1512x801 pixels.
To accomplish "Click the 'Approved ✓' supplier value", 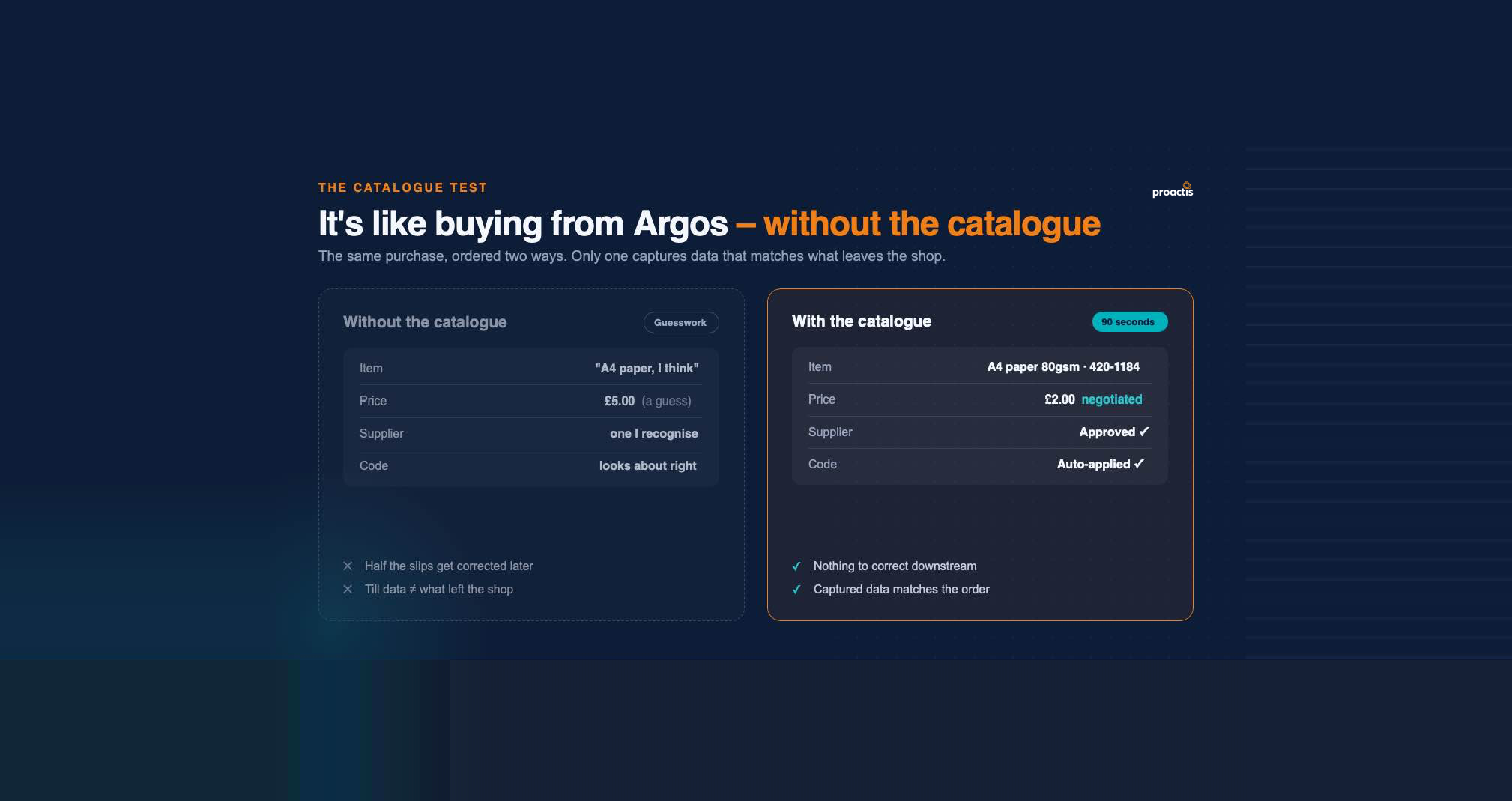I will 1113,432.
